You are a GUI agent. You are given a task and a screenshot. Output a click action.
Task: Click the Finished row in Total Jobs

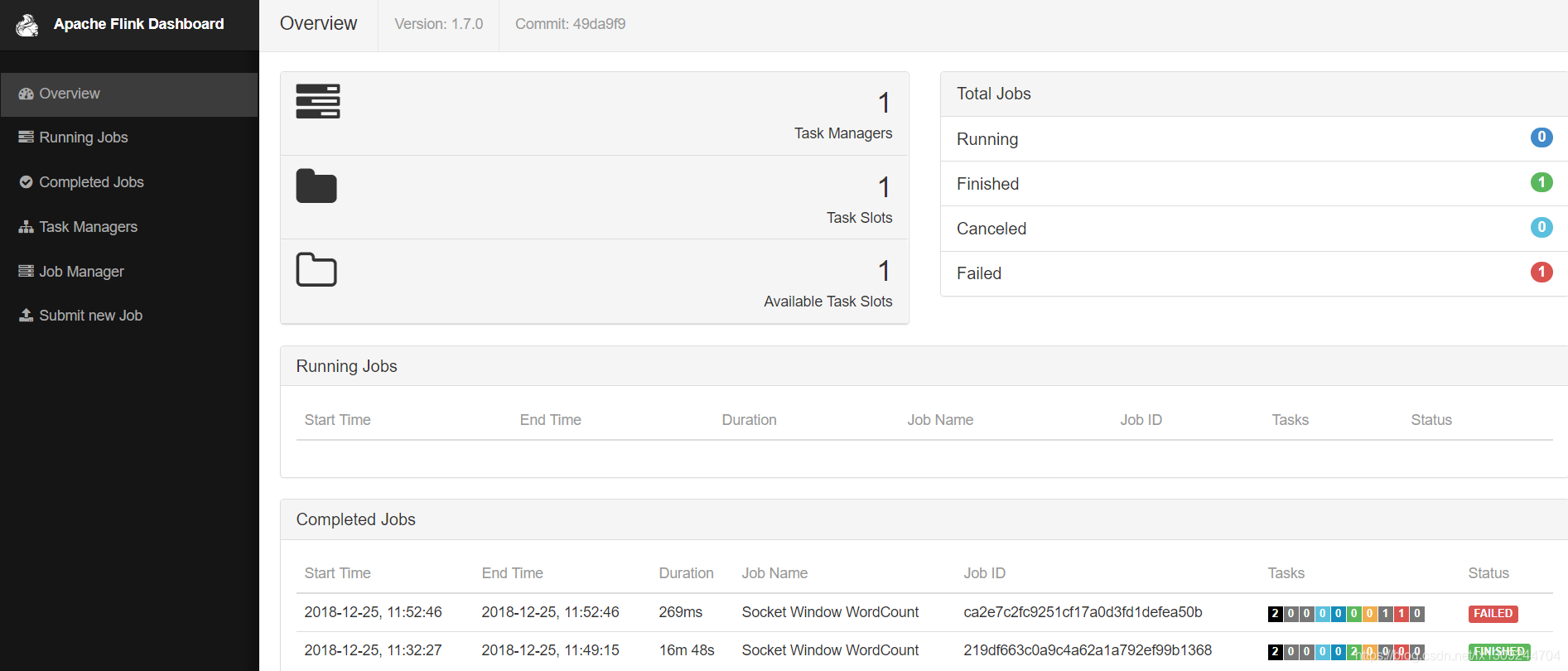coord(1254,183)
